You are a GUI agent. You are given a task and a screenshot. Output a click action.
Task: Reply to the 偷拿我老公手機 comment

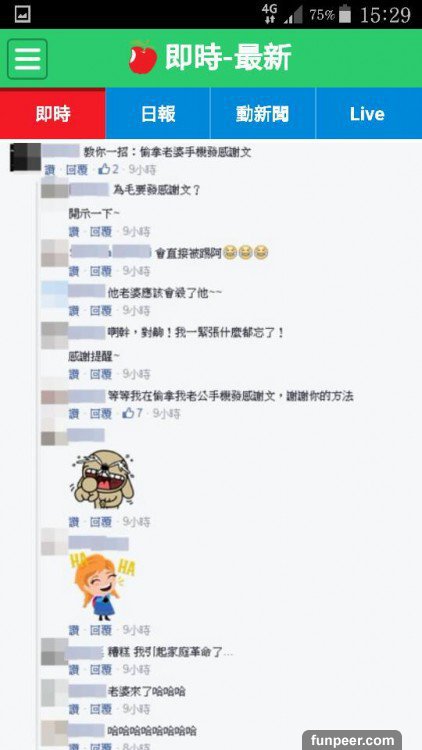[x=100, y=413]
